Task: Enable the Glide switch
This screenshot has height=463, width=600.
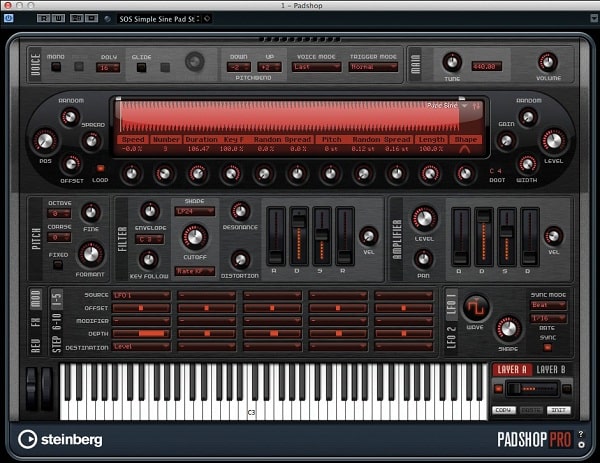Action: tap(141, 68)
